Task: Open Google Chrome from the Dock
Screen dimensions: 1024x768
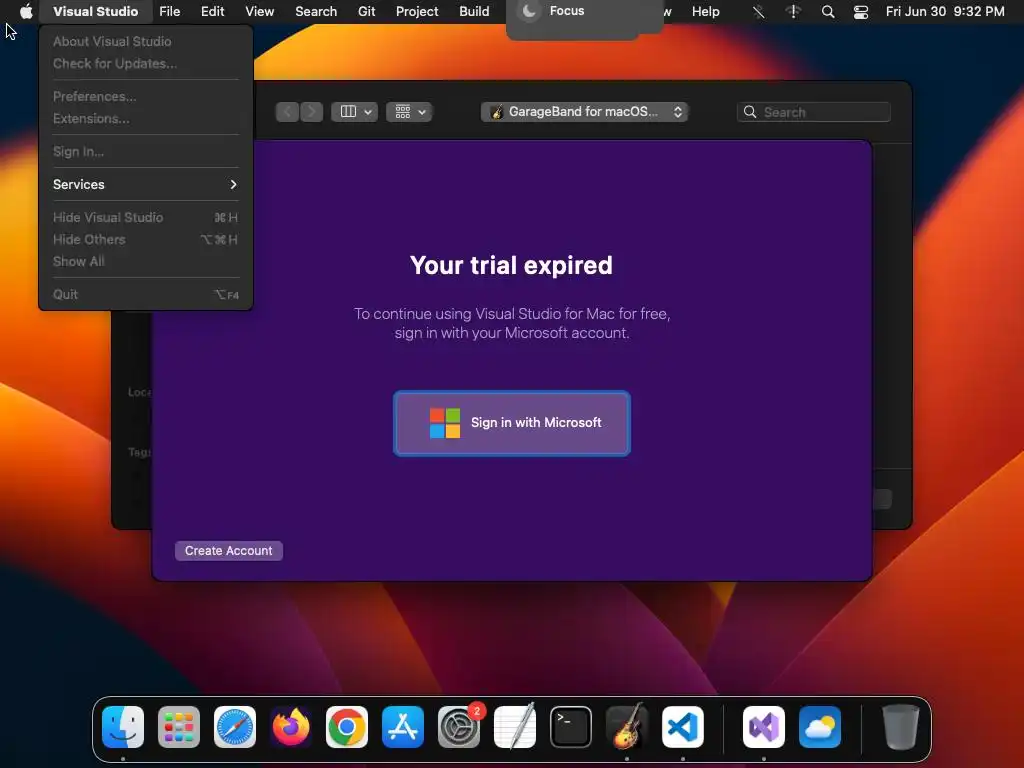Action: tap(347, 727)
